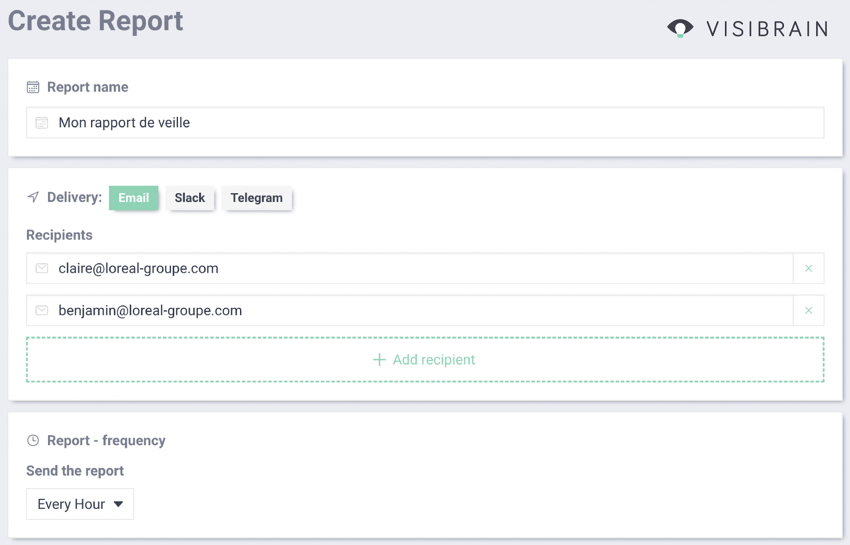Remove recipient benjamin@loreal-groupe.com
Viewport: 850px width, 545px height.
pyautogui.click(x=808, y=310)
